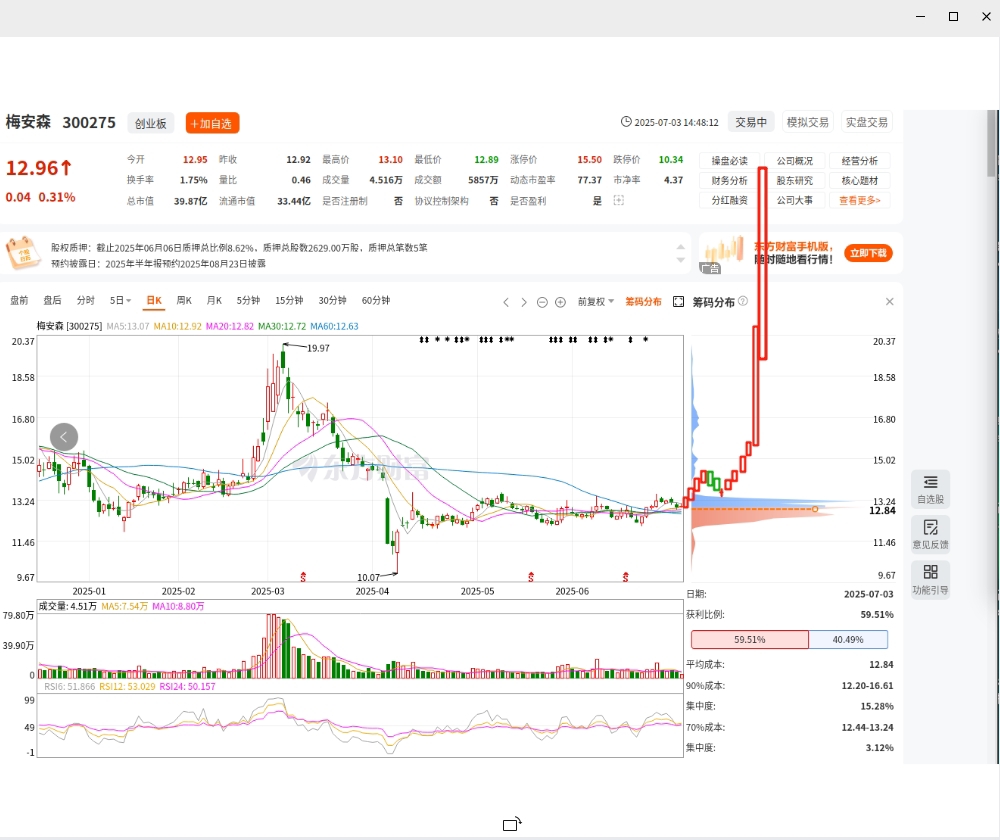Click 59.51% profit ratio bar
Image resolution: width=1000 pixels, height=840 pixels.
749,639
